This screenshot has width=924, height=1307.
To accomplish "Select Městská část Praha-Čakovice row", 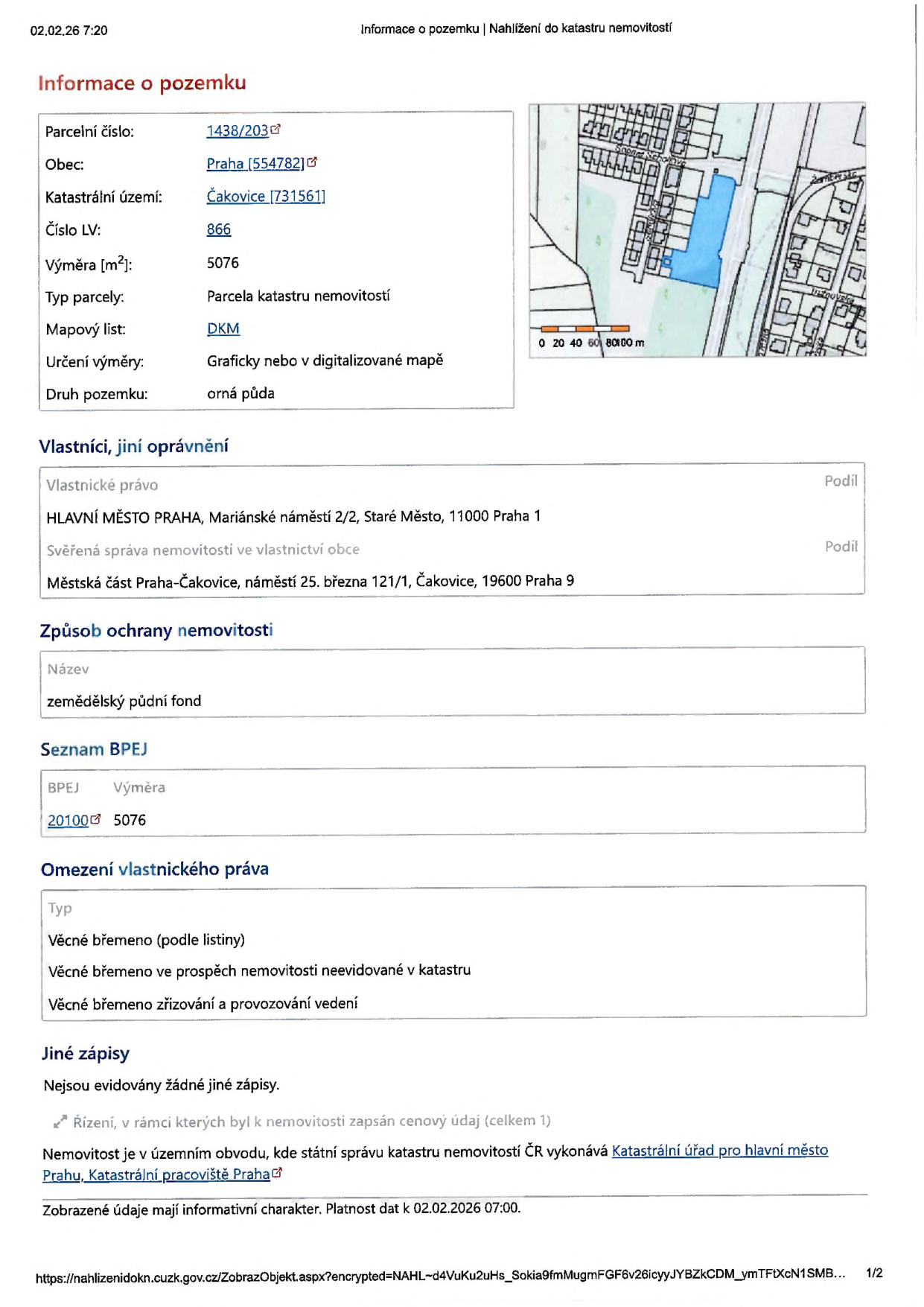I will coord(310,581).
